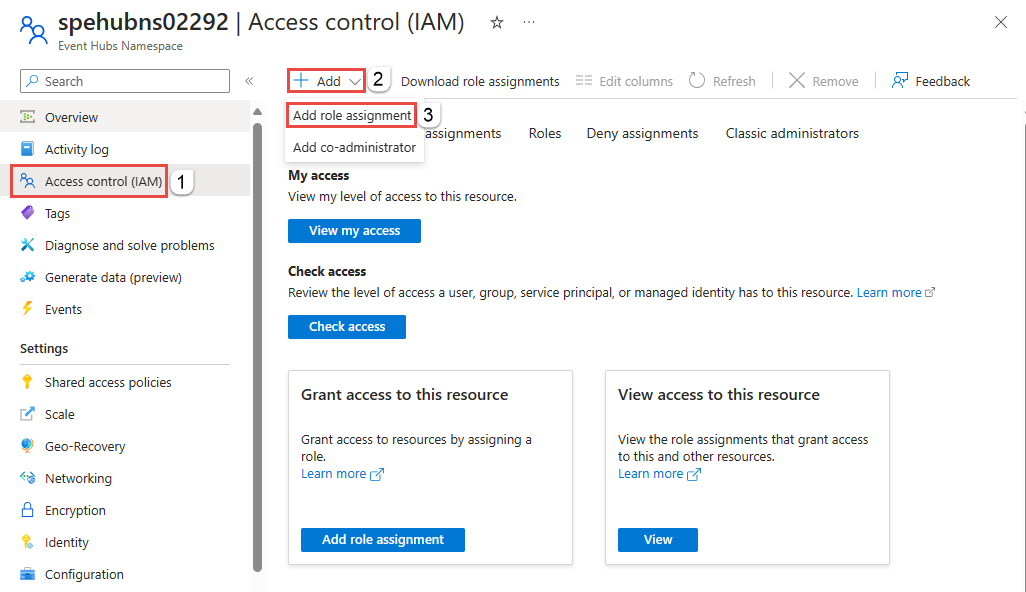Click the sidebar scroll up arrow
This screenshot has height=592, width=1026.
tap(257, 112)
